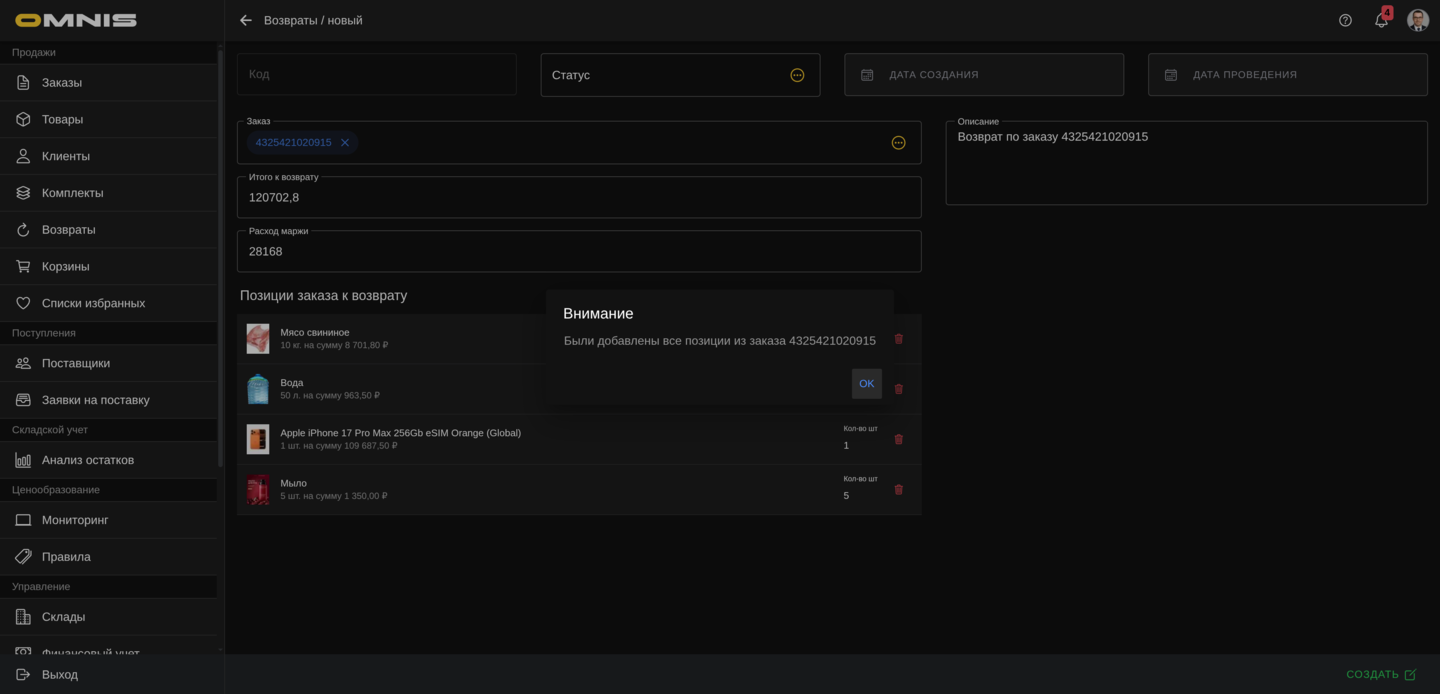Expand the Статус selector
The width and height of the screenshot is (1440, 694).
tap(797, 75)
